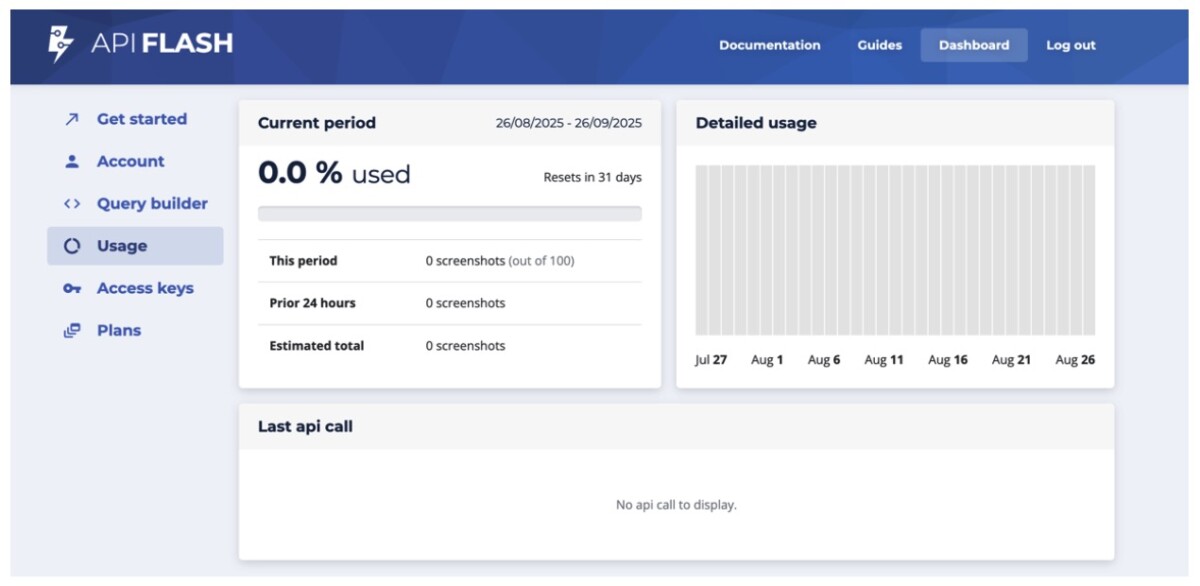Click the chart bar above Aug 26
The height and width of the screenshot is (586, 1200).
coord(1088,250)
